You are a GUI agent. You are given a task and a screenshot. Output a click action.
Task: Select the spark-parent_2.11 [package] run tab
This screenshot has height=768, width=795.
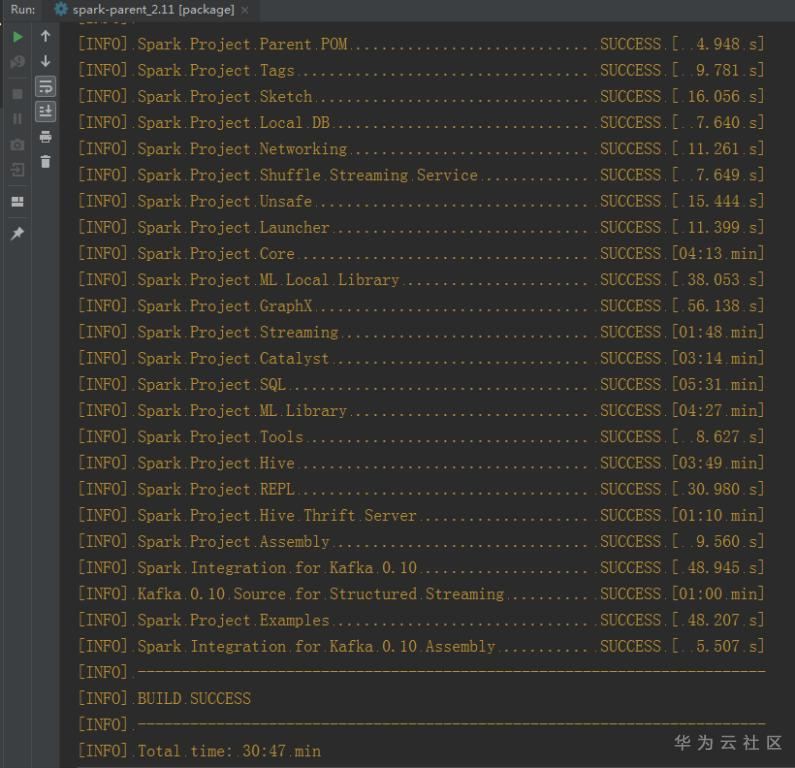click(x=153, y=10)
